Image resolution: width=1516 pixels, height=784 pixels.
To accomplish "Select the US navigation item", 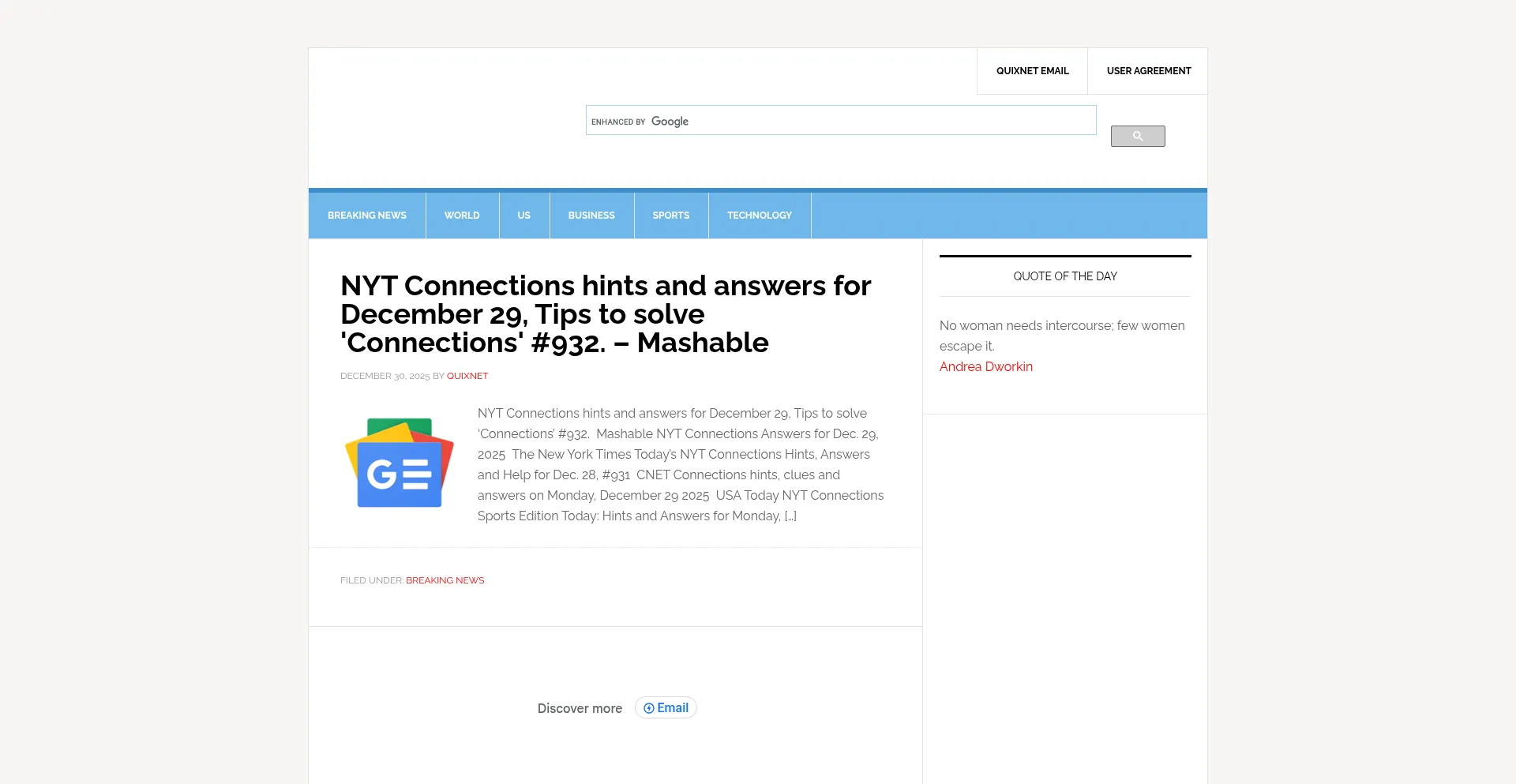I will pos(523,216).
